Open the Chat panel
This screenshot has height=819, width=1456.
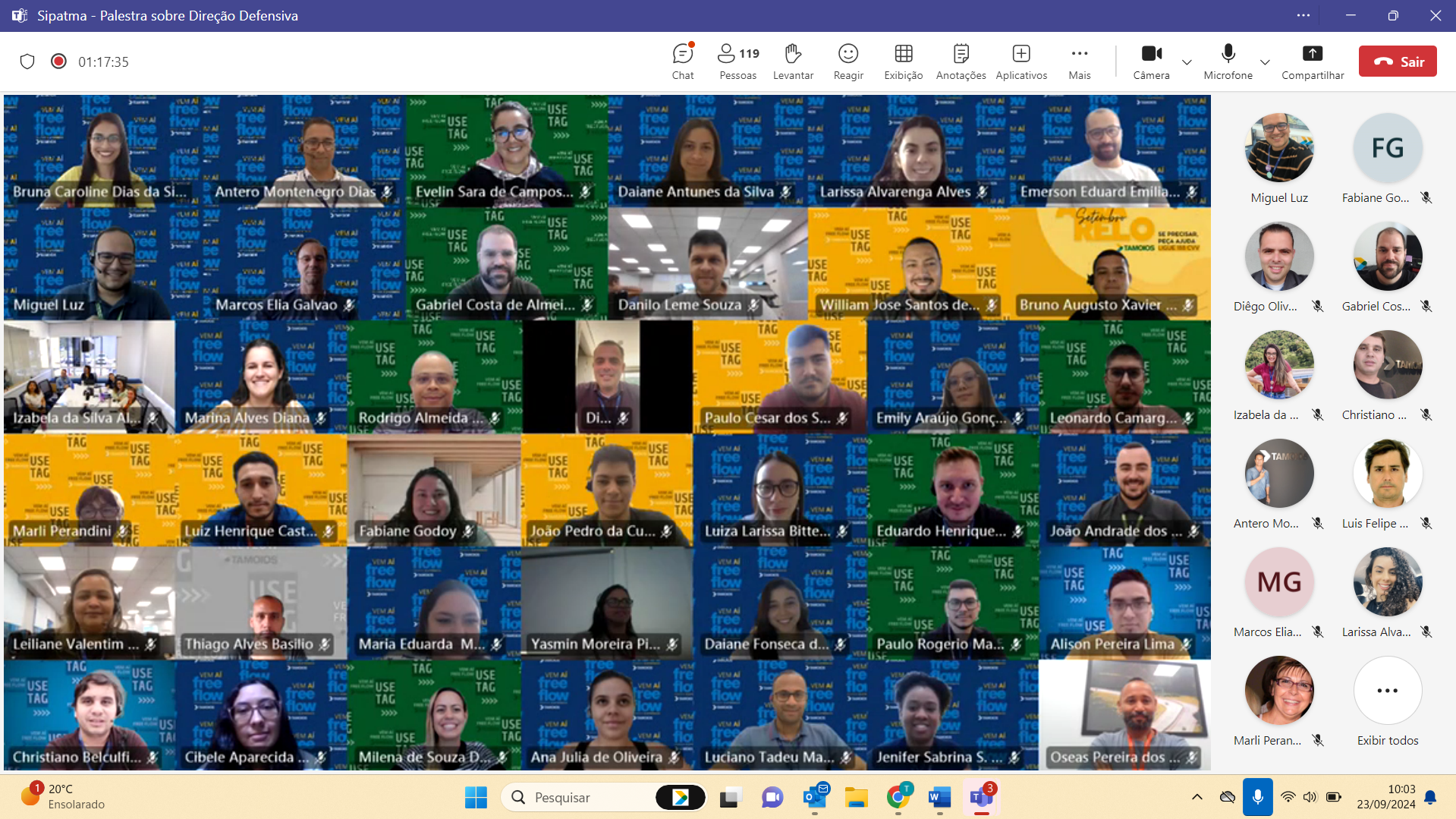pyautogui.click(x=682, y=61)
